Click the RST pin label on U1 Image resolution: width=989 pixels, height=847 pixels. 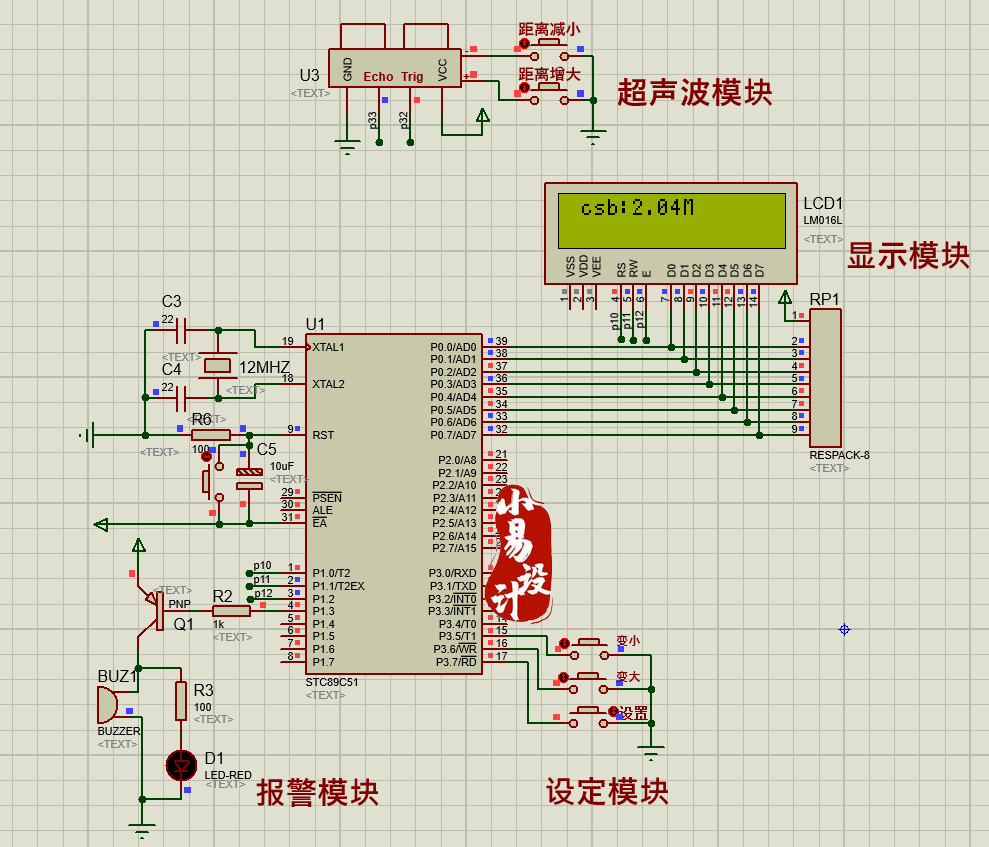click(x=323, y=435)
